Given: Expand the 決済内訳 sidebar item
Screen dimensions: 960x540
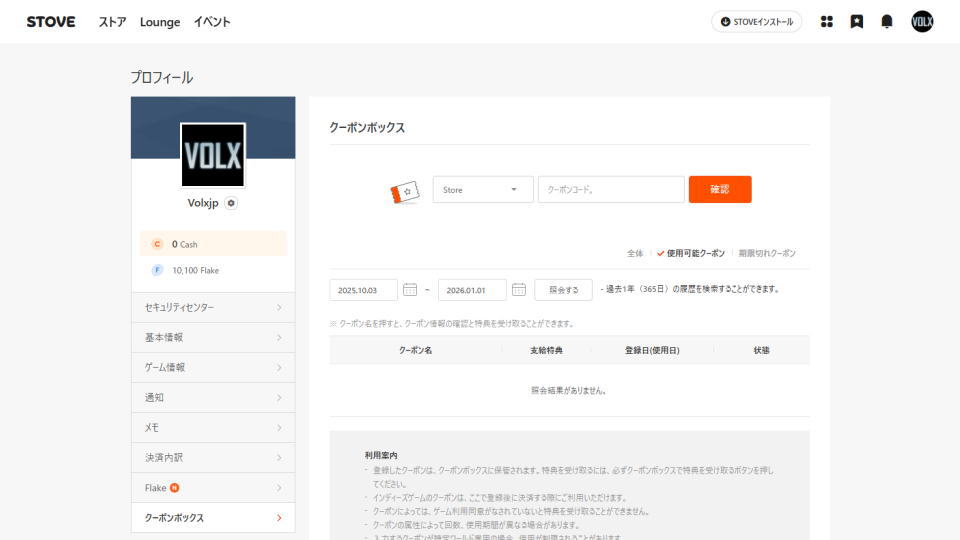Looking at the screenshot, I should (x=213, y=457).
